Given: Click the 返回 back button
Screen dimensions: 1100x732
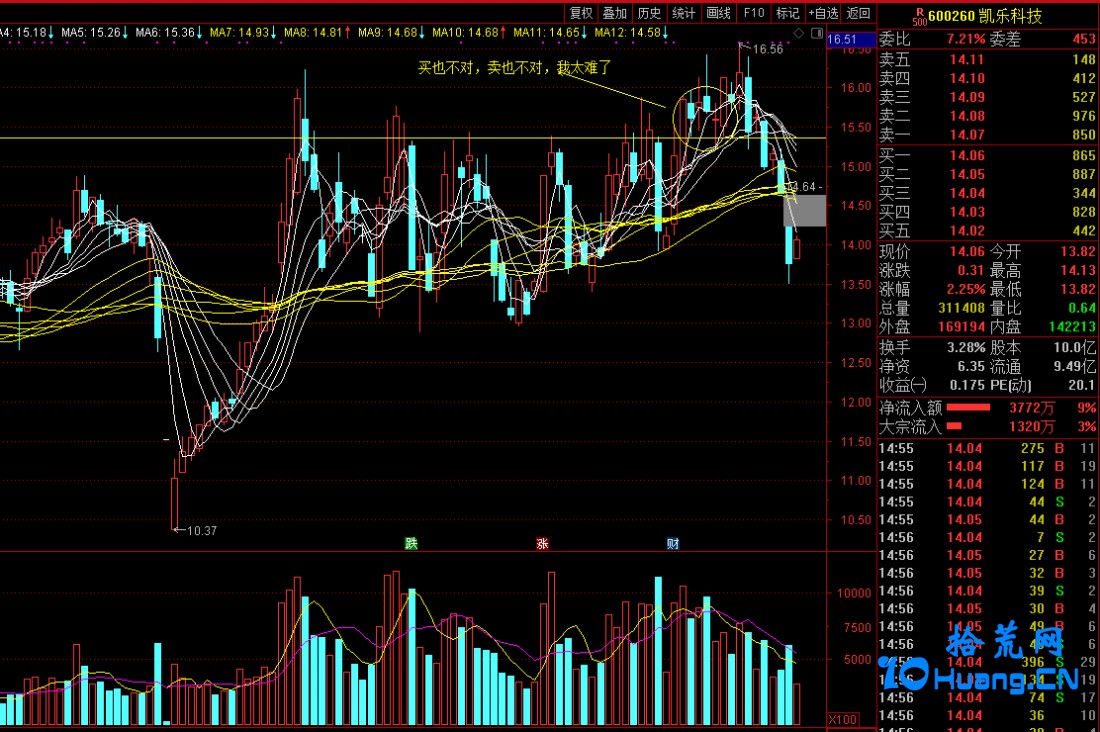Looking at the screenshot, I should 858,13.
